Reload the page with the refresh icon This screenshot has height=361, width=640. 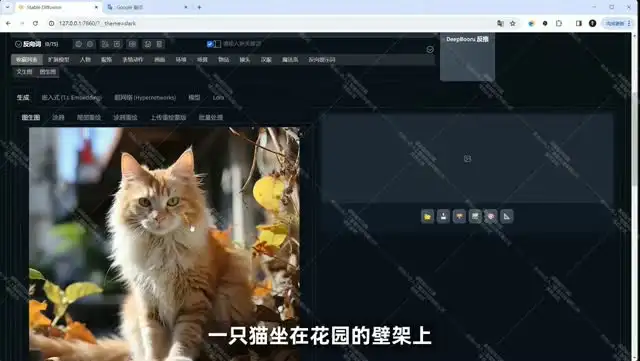(36, 24)
